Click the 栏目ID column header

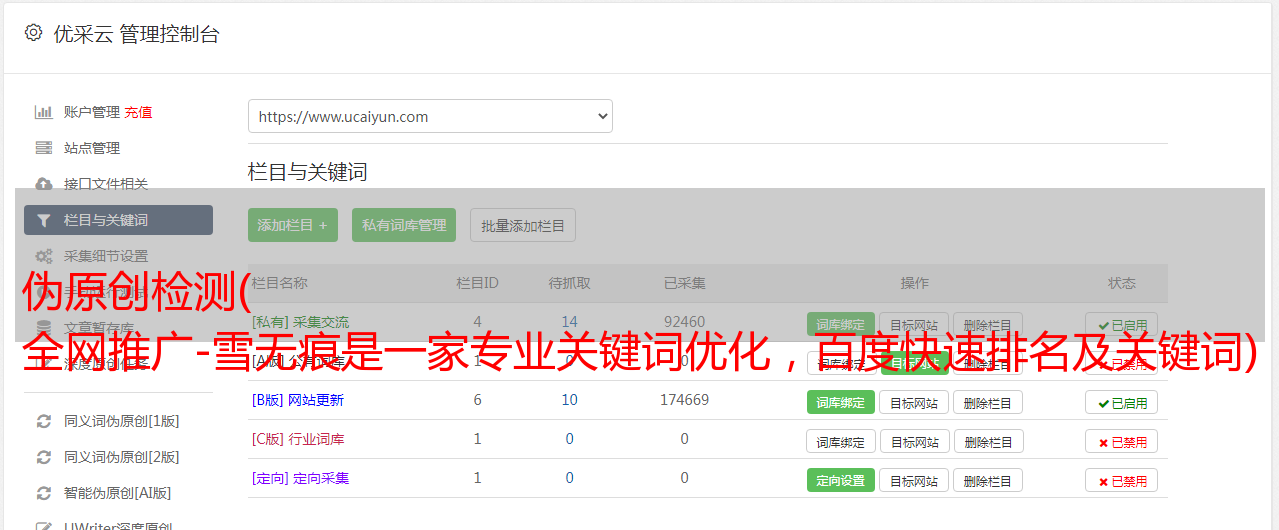point(477,283)
